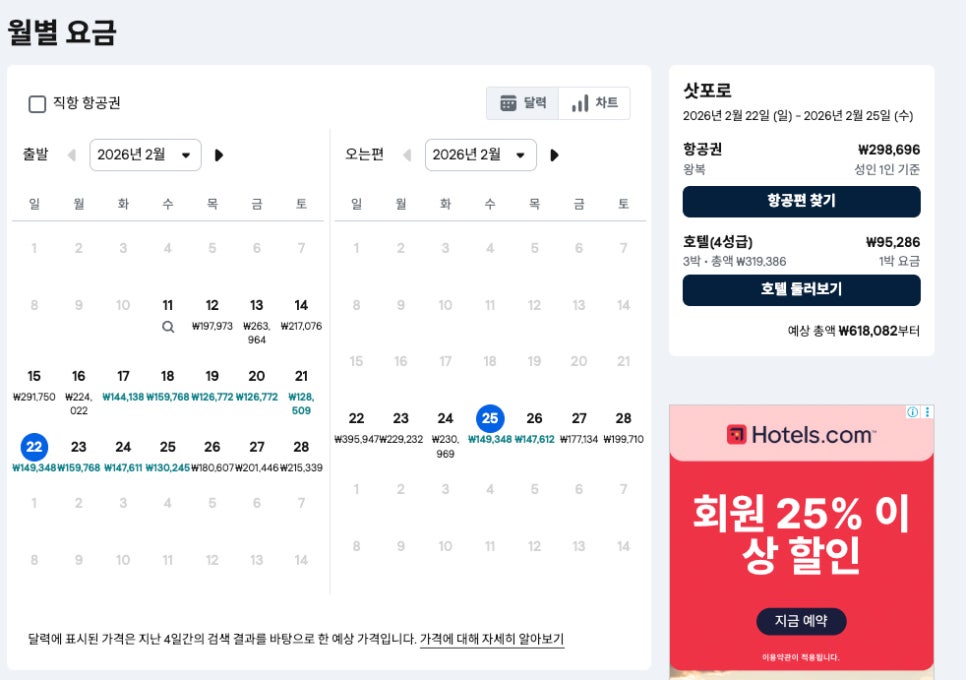Select departure date 27 priced ₩201,446
The image size is (966, 680).
257,456
